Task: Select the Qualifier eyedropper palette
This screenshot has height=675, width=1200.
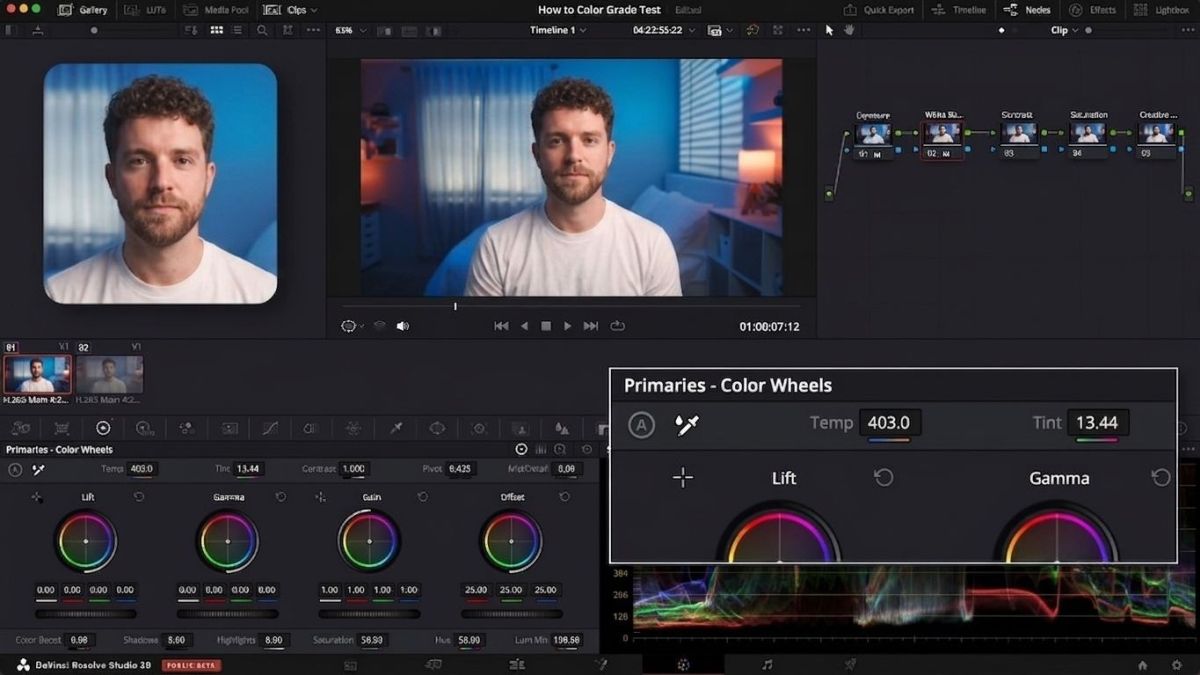Action: 396,428
